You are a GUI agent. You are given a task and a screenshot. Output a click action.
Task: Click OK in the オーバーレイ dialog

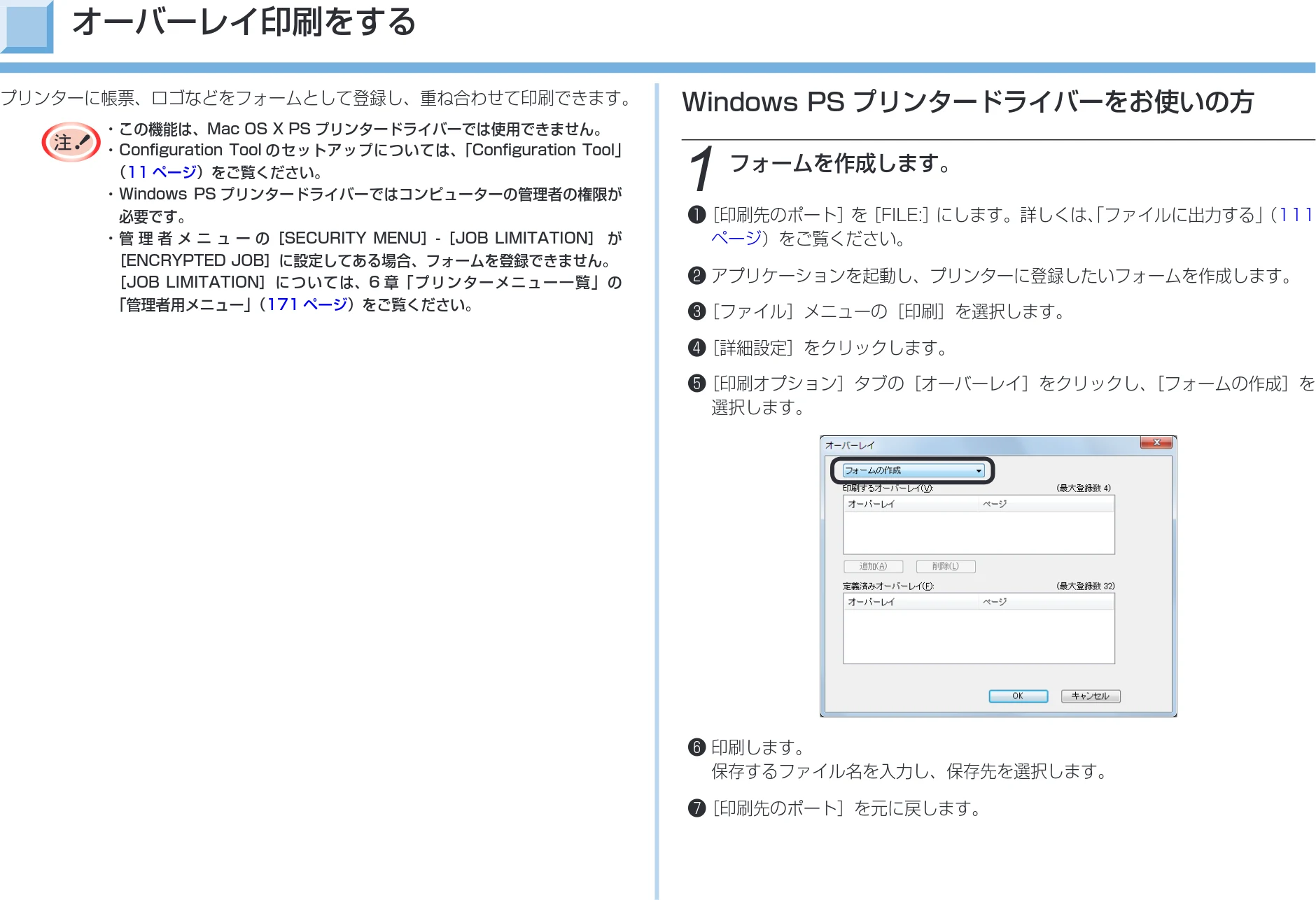[x=1018, y=696]
